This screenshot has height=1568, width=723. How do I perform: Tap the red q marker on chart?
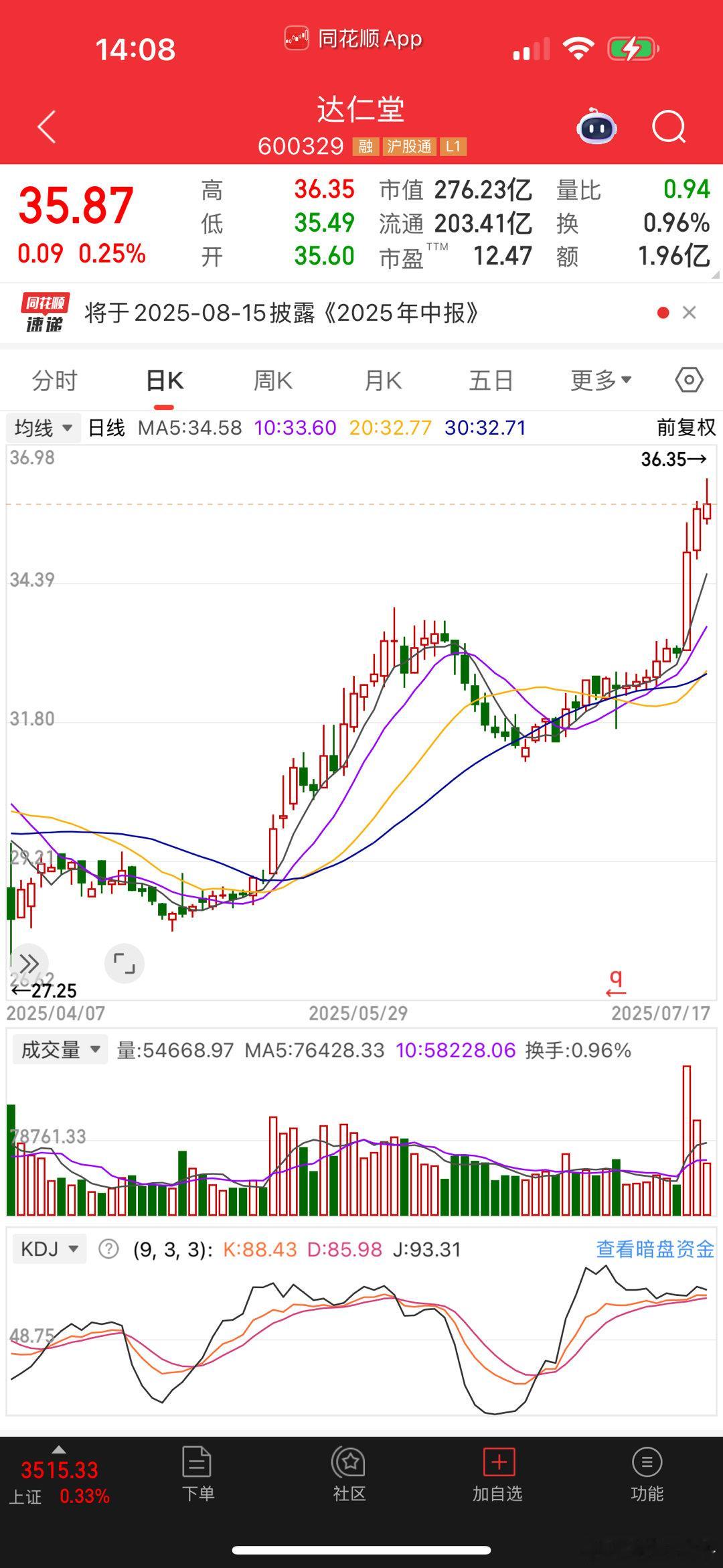tap(616, 983)
